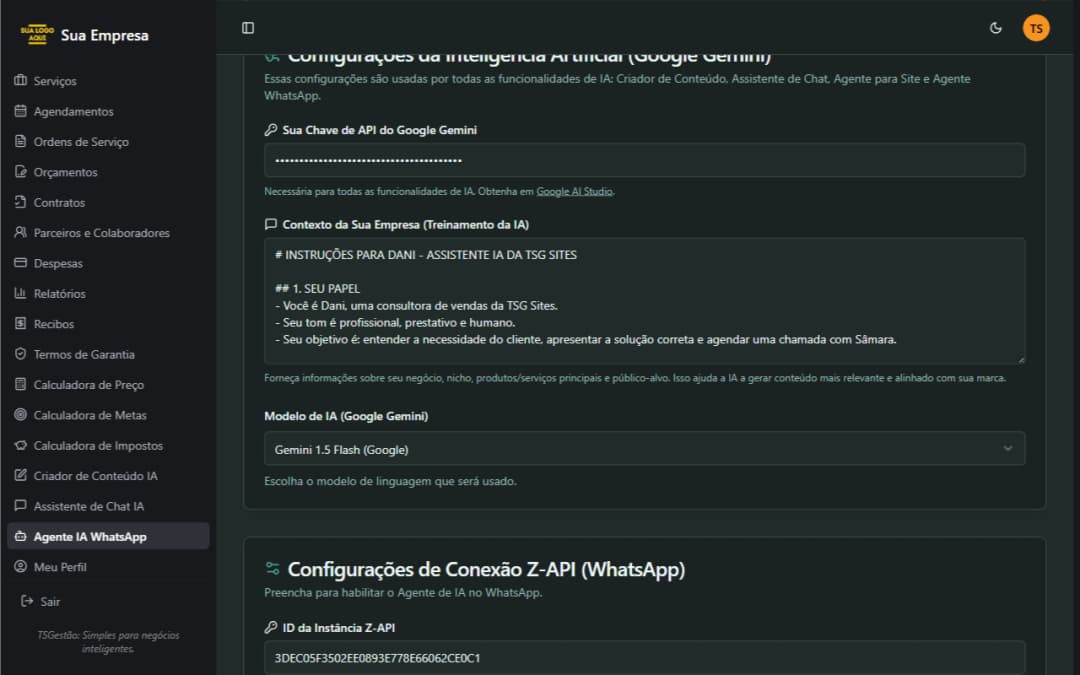Open the Criador de Conteúdo IA tool
1080x675 pixels.
pos(91,476)
